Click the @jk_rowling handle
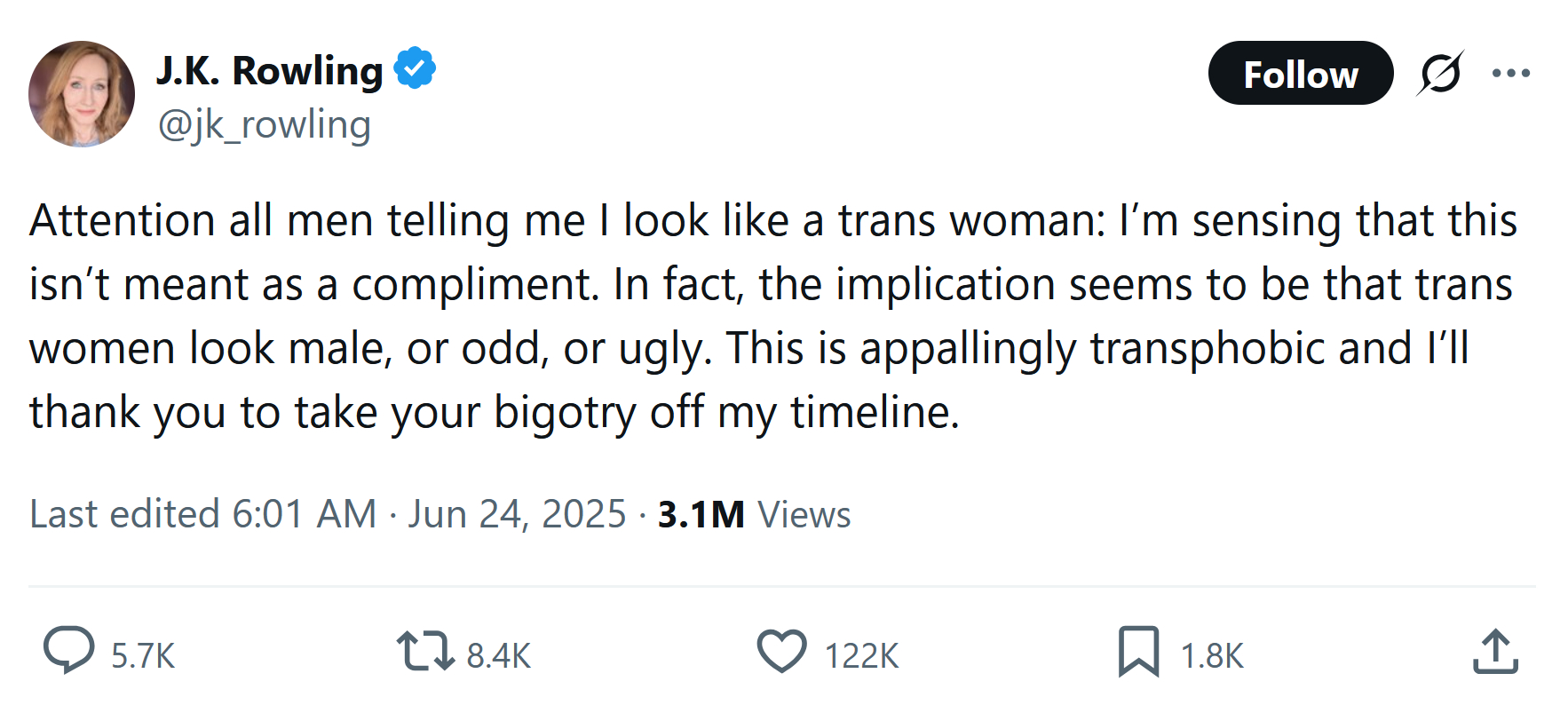Screen dimensions: 1568x721 [x=264, y=125]
